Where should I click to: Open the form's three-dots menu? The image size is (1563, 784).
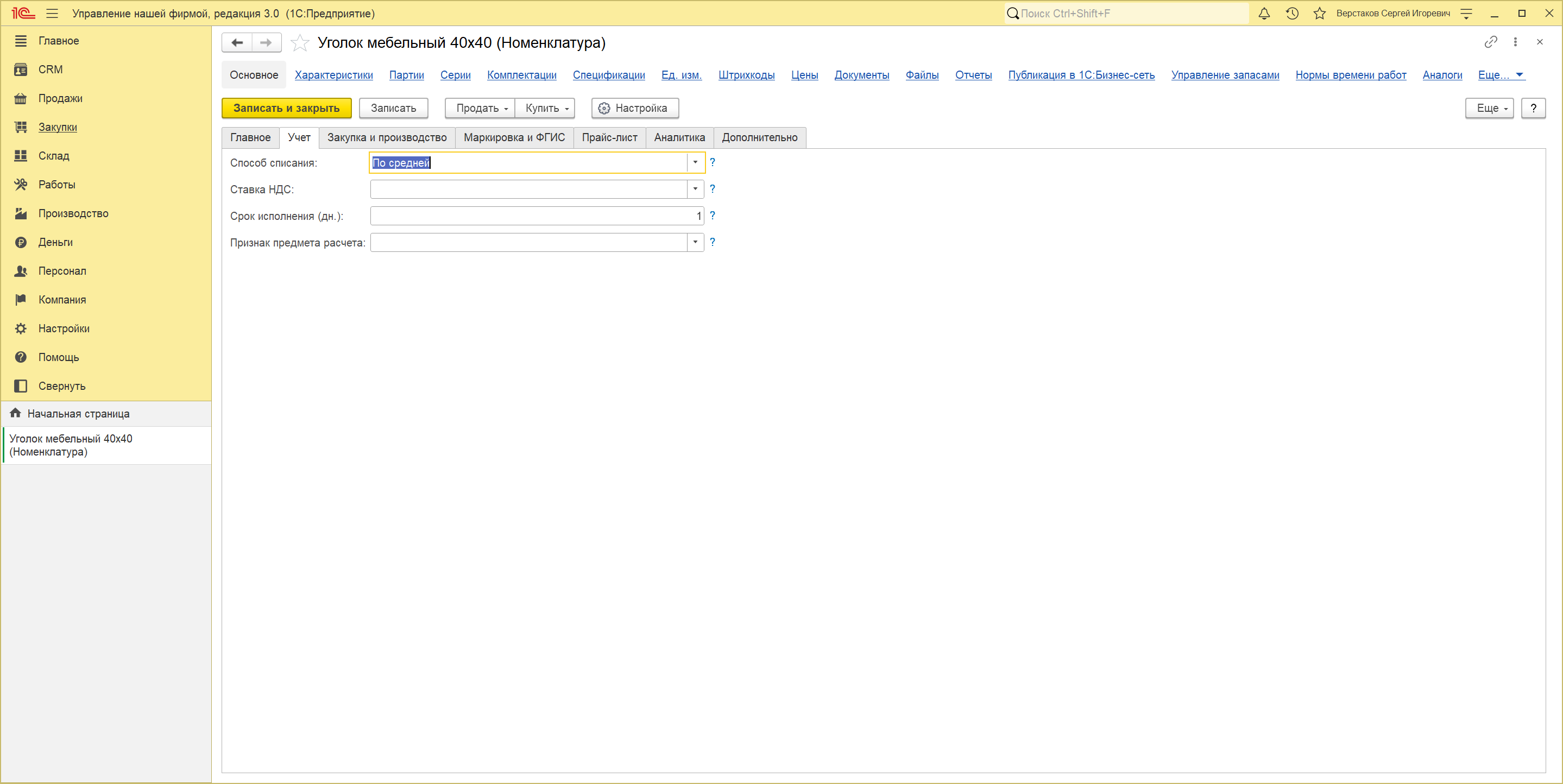click(1515, 42)
